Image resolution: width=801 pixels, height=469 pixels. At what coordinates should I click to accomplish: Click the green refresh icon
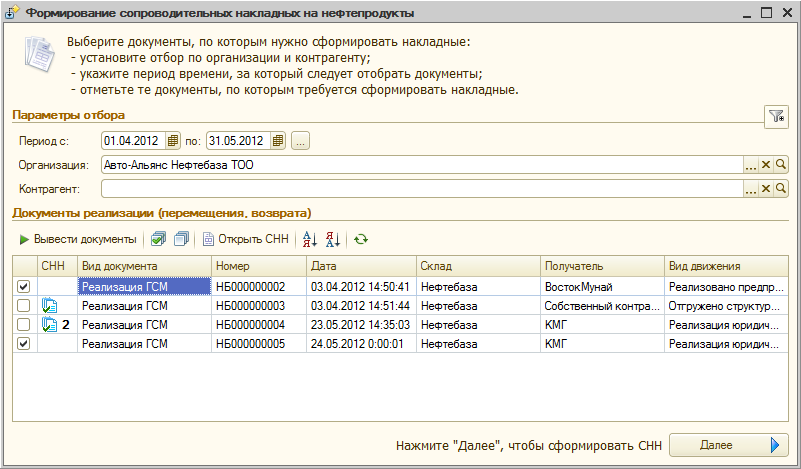coord(361,239)
